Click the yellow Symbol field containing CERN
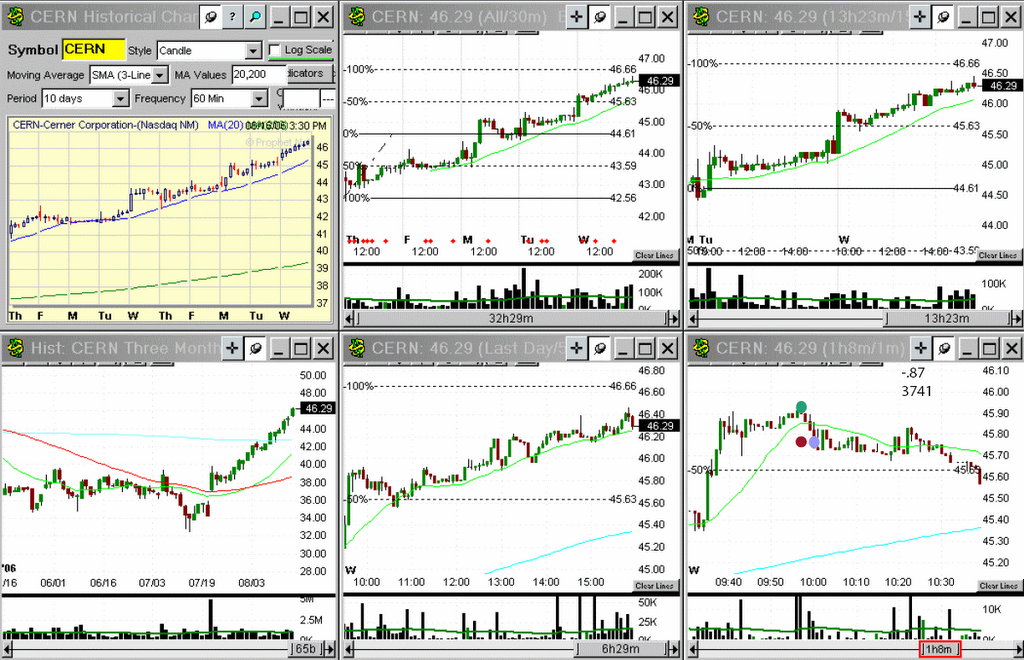 [94, 49]
